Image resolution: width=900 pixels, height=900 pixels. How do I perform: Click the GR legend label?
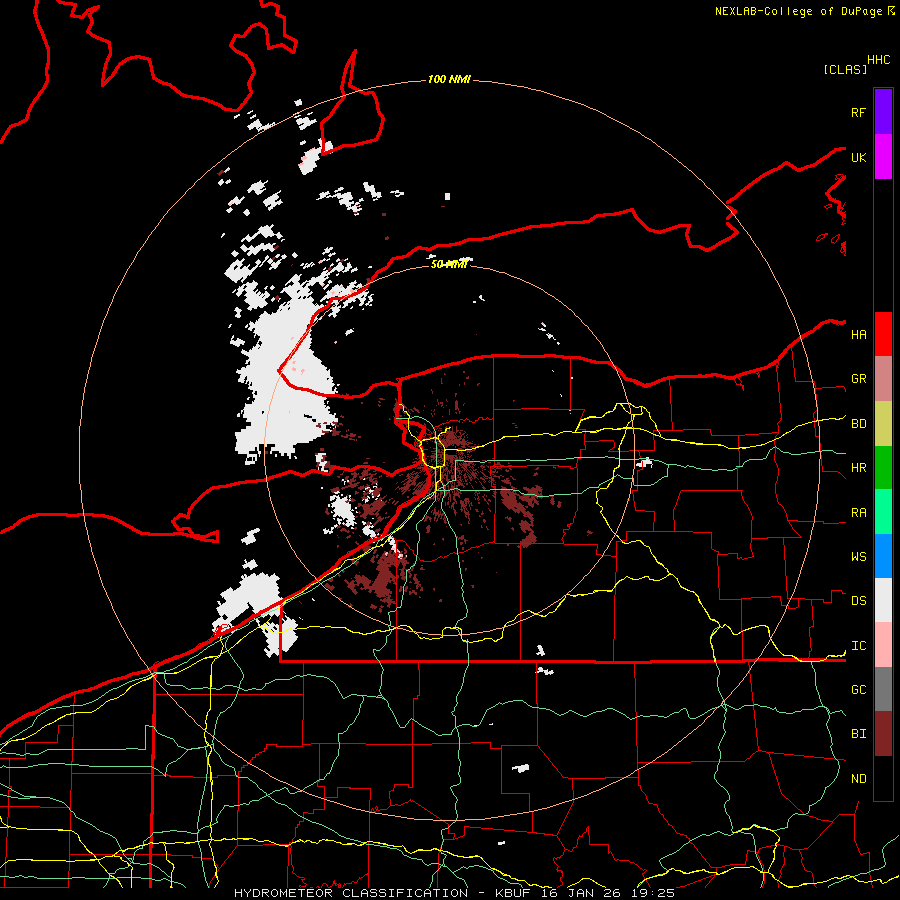click(x=858, y=379)
